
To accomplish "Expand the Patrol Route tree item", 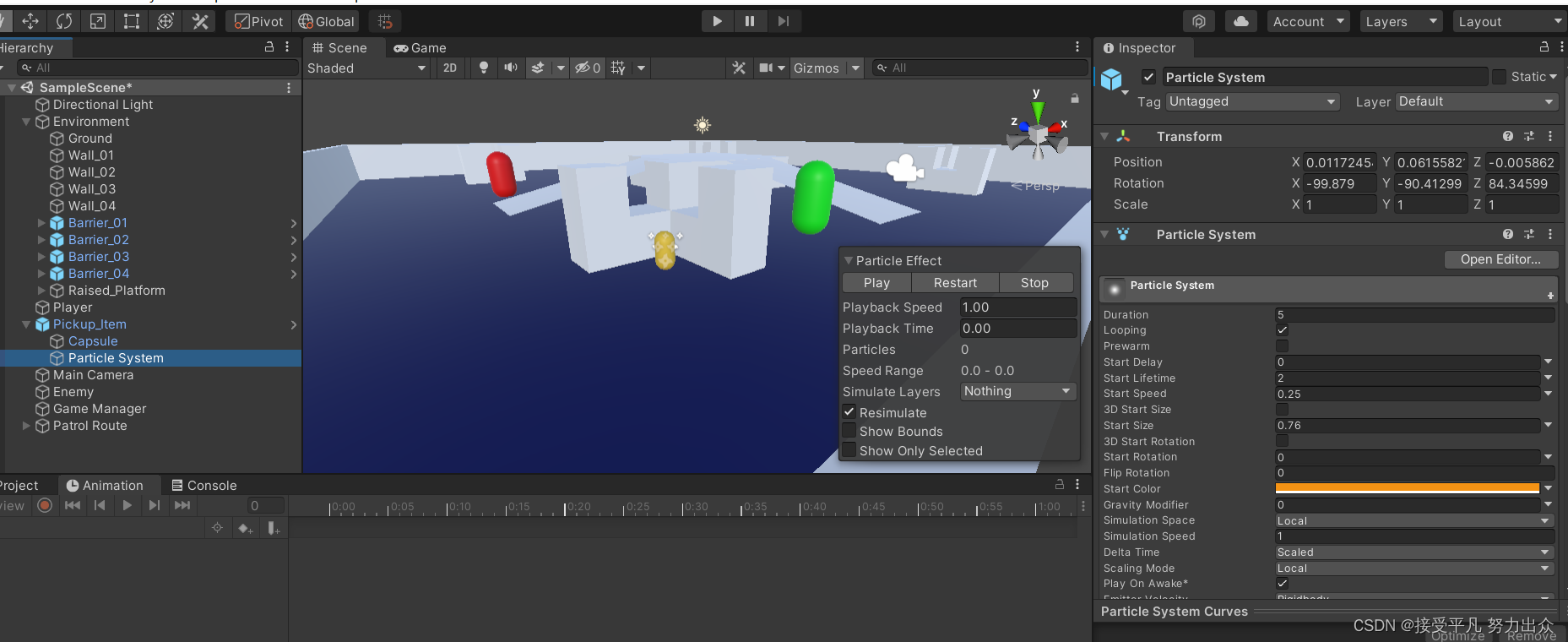I will tap(26, 426).
